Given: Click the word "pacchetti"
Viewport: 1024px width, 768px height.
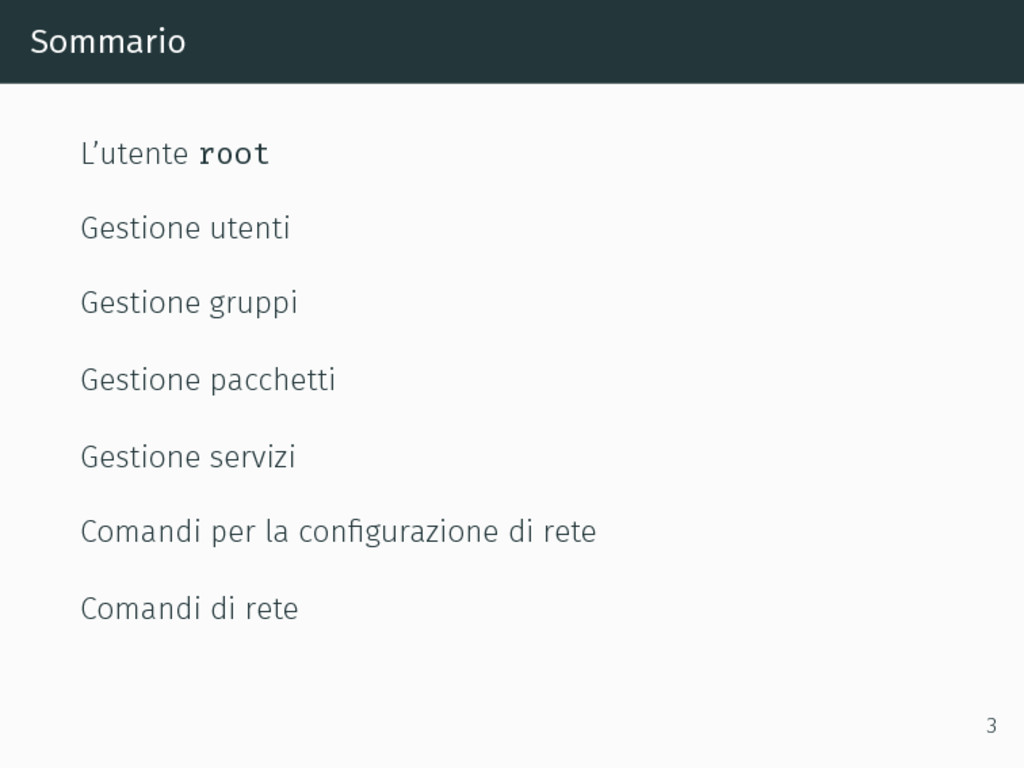Looking at the screenshot, I should click(272, 380).
